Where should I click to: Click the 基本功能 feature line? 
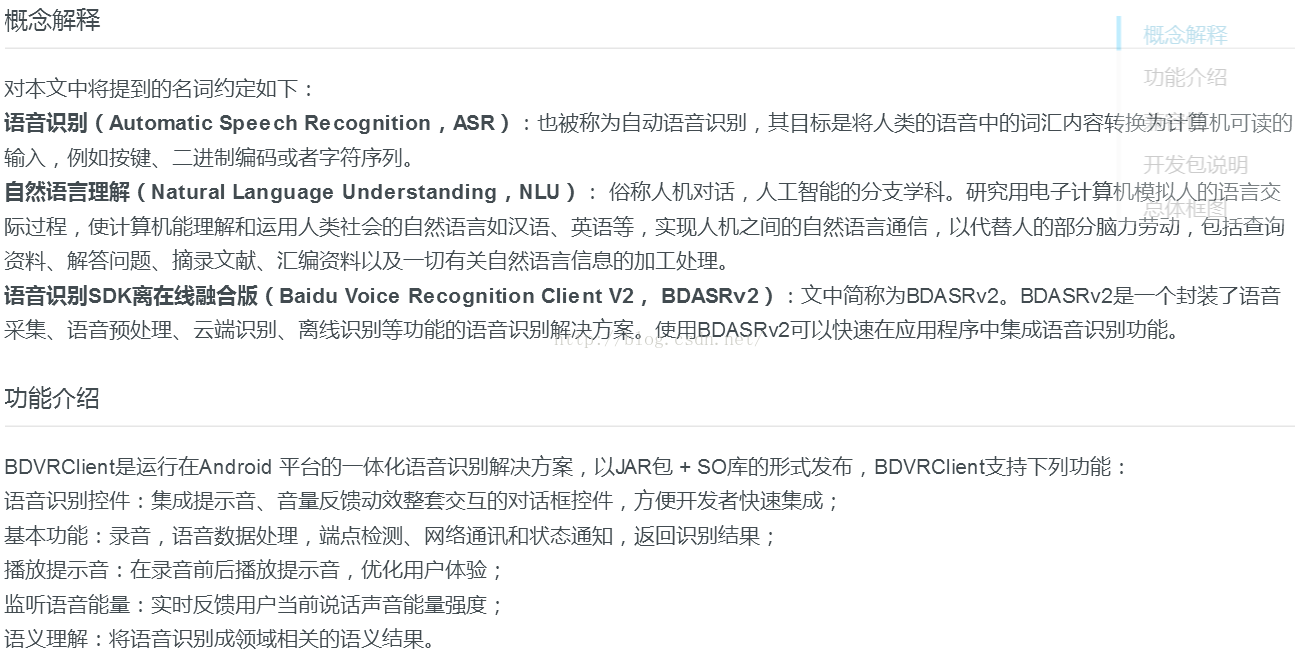click(x=390, y=536)
